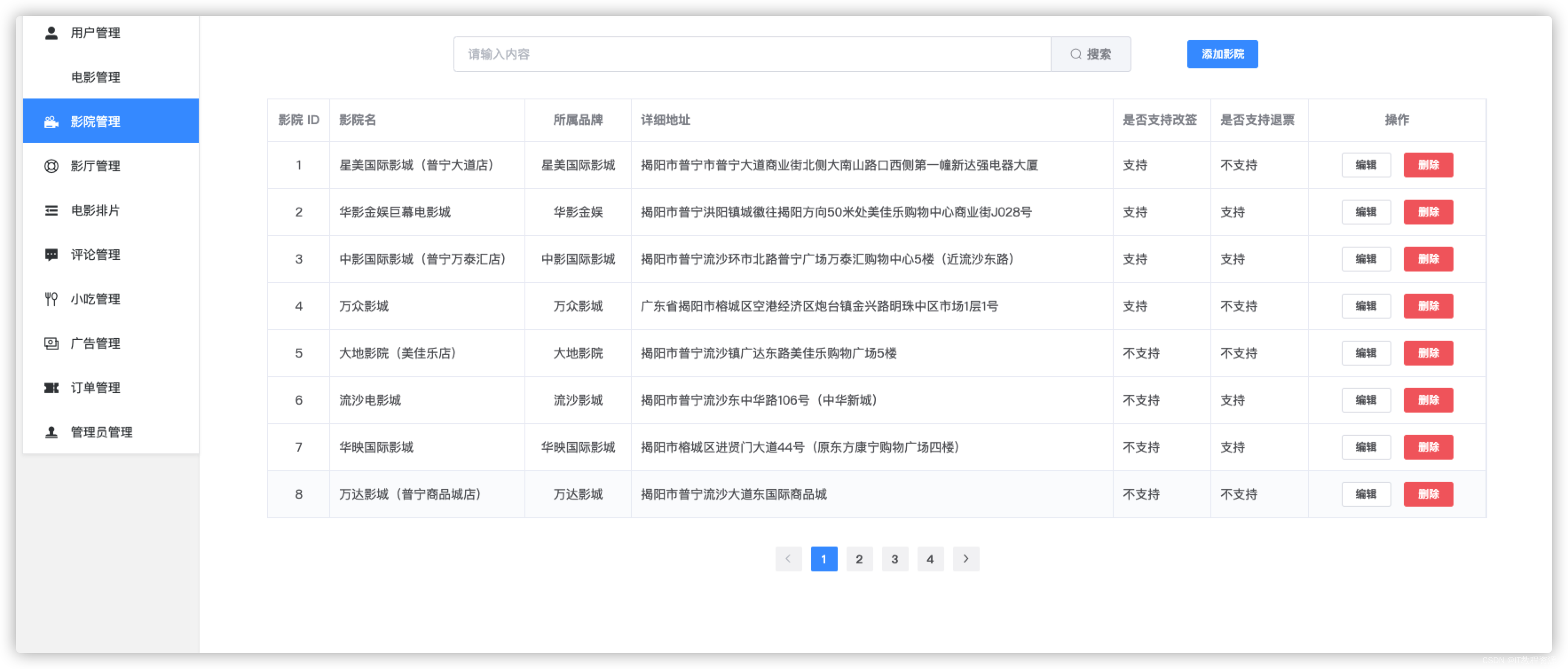Click the order management ticket icon
The image size is (1568, 669).
click(51, 388)
